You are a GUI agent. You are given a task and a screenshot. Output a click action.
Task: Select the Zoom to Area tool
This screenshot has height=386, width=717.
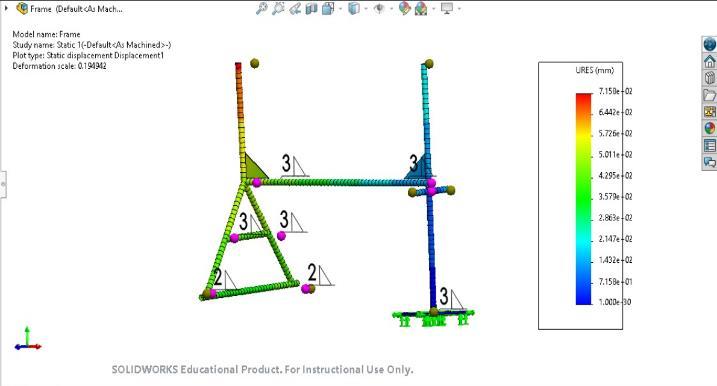pos(278,8)
